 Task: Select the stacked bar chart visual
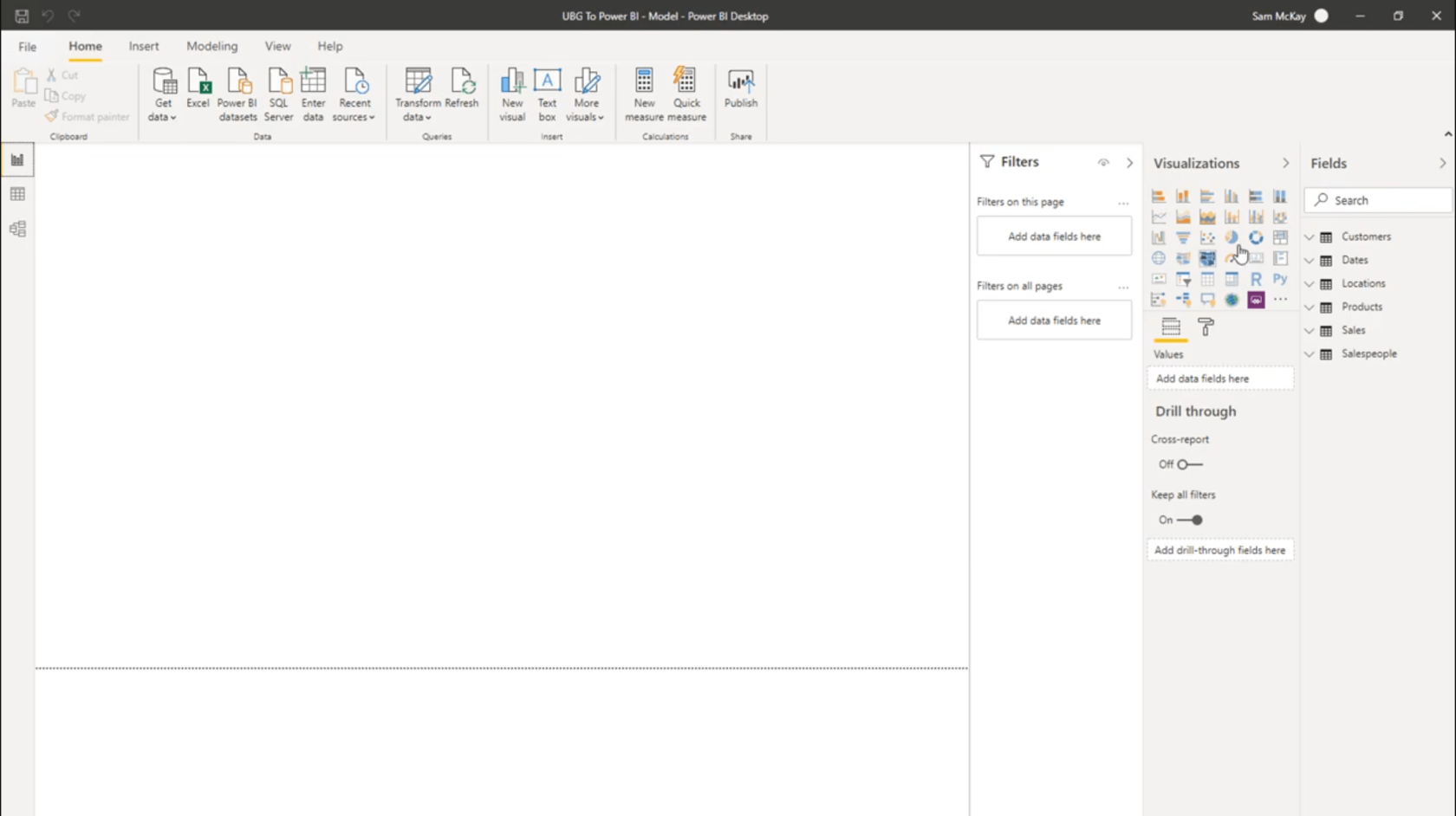coord(1159,197)
